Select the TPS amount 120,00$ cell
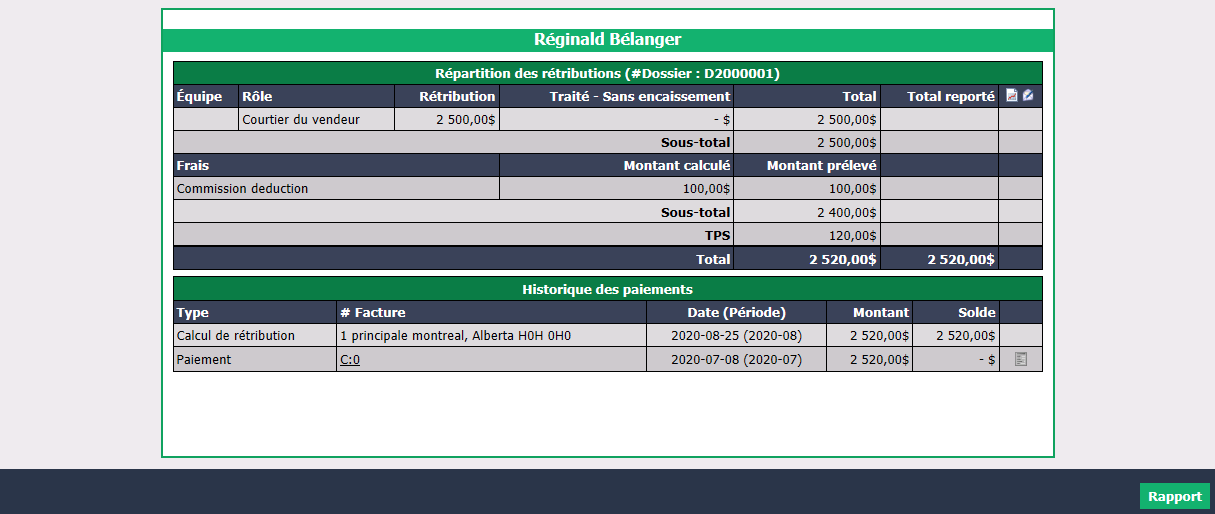Screen dimensions: 1215x514 pos(807,235)
